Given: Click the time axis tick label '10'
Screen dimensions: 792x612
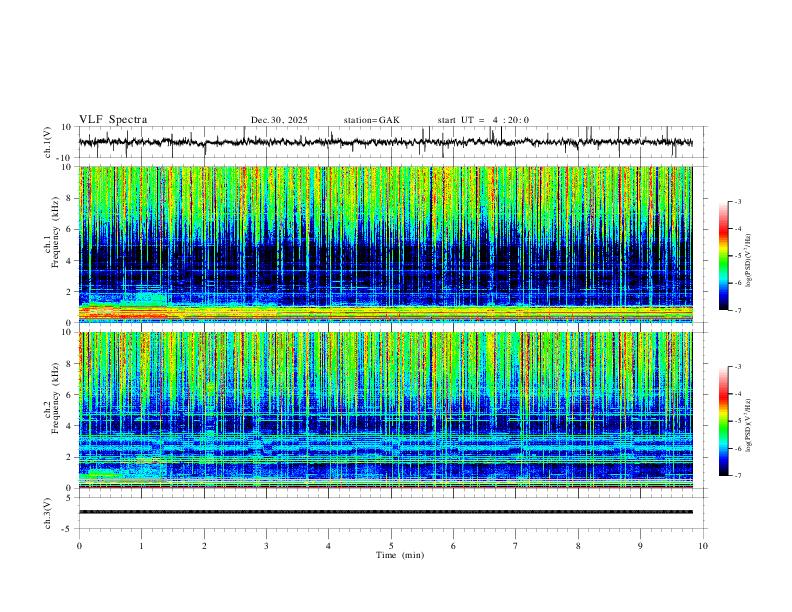Looking at the screenshot, I should (x=703, y=546).
